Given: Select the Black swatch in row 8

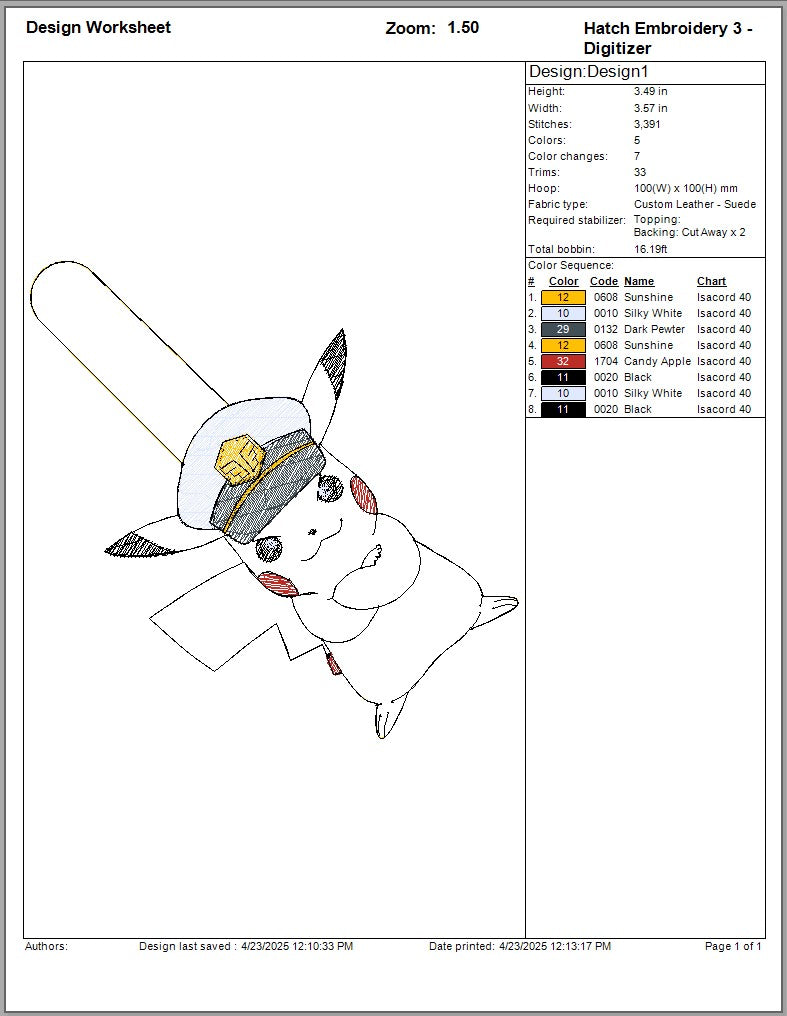Looking at the screenshot, I should click(x=563, y=409).
